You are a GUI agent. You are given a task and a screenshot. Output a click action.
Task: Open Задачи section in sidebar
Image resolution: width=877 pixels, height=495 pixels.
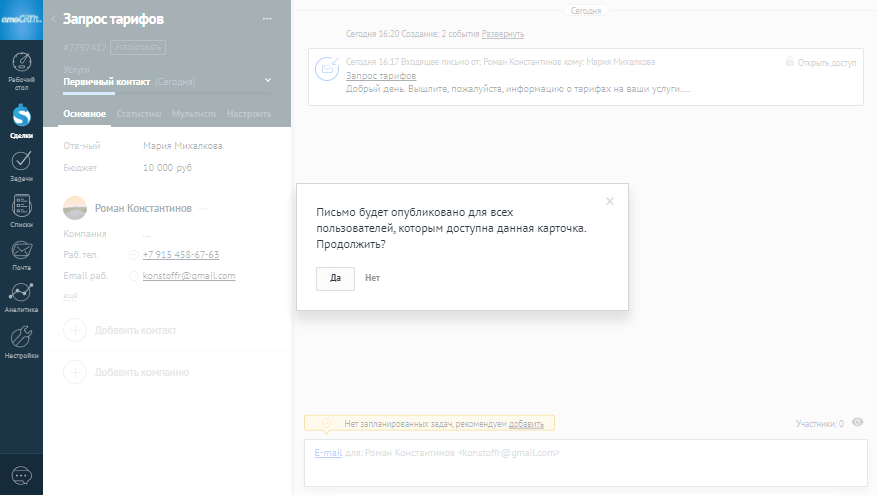click(21, 164)
